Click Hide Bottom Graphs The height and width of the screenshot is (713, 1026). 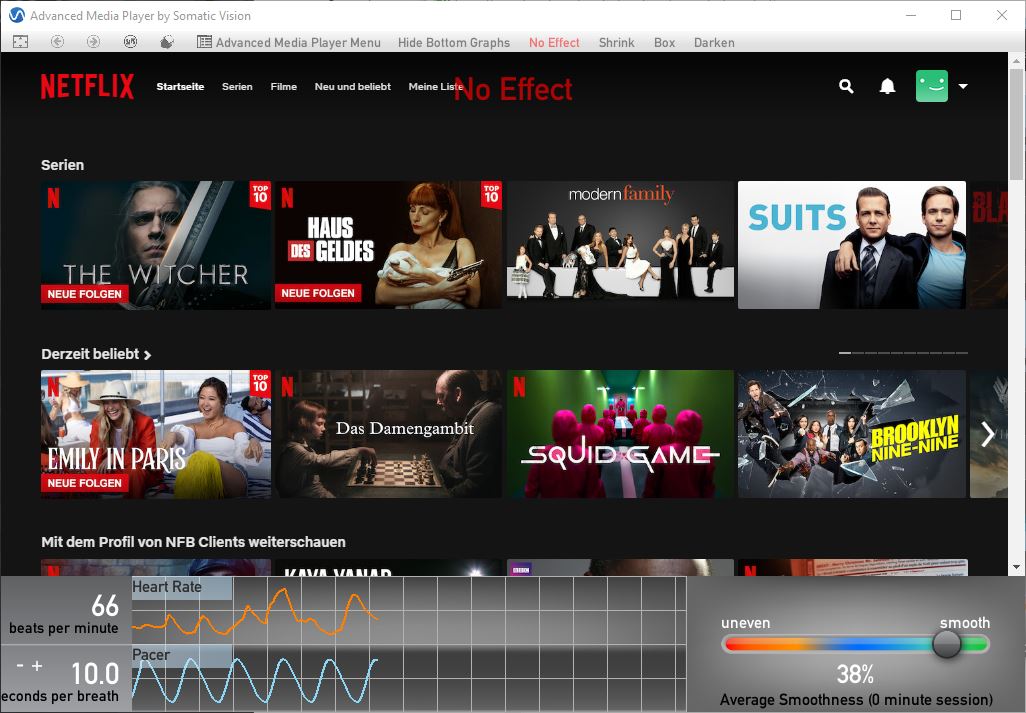click(453, 43)
